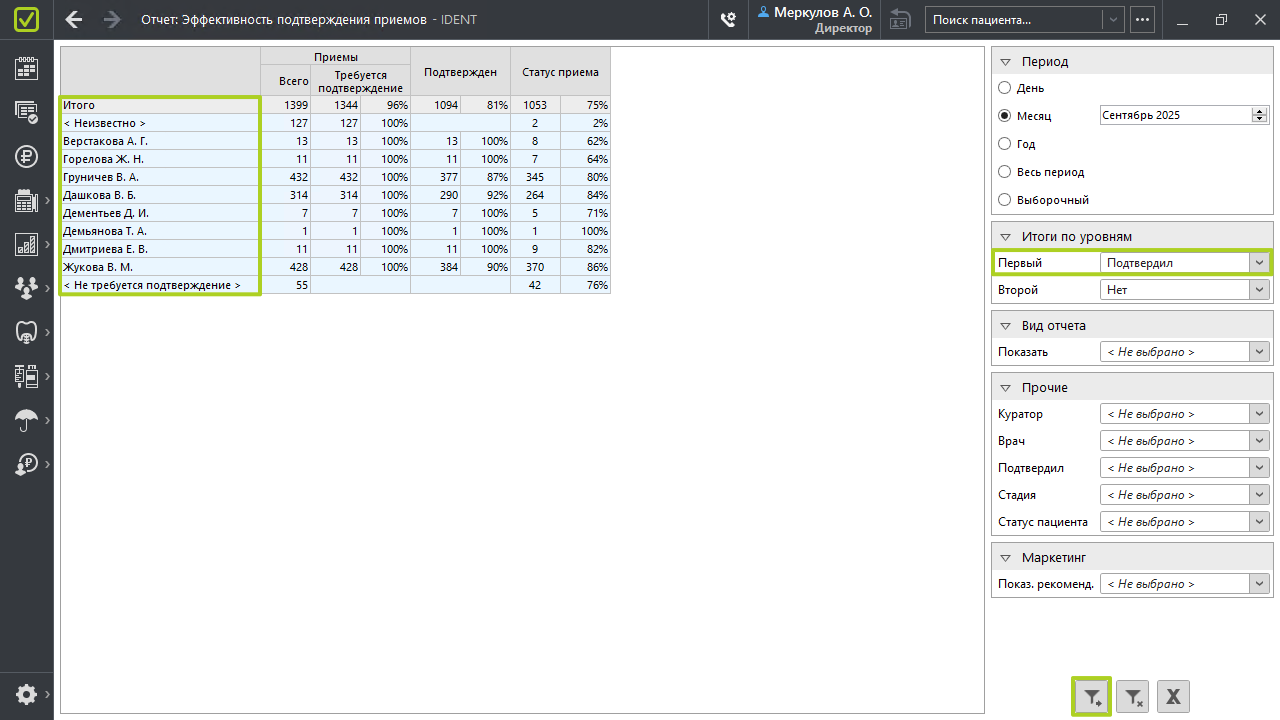
Task: Apply the filter with the funnel arrow button
Action: coord(1092,697)
